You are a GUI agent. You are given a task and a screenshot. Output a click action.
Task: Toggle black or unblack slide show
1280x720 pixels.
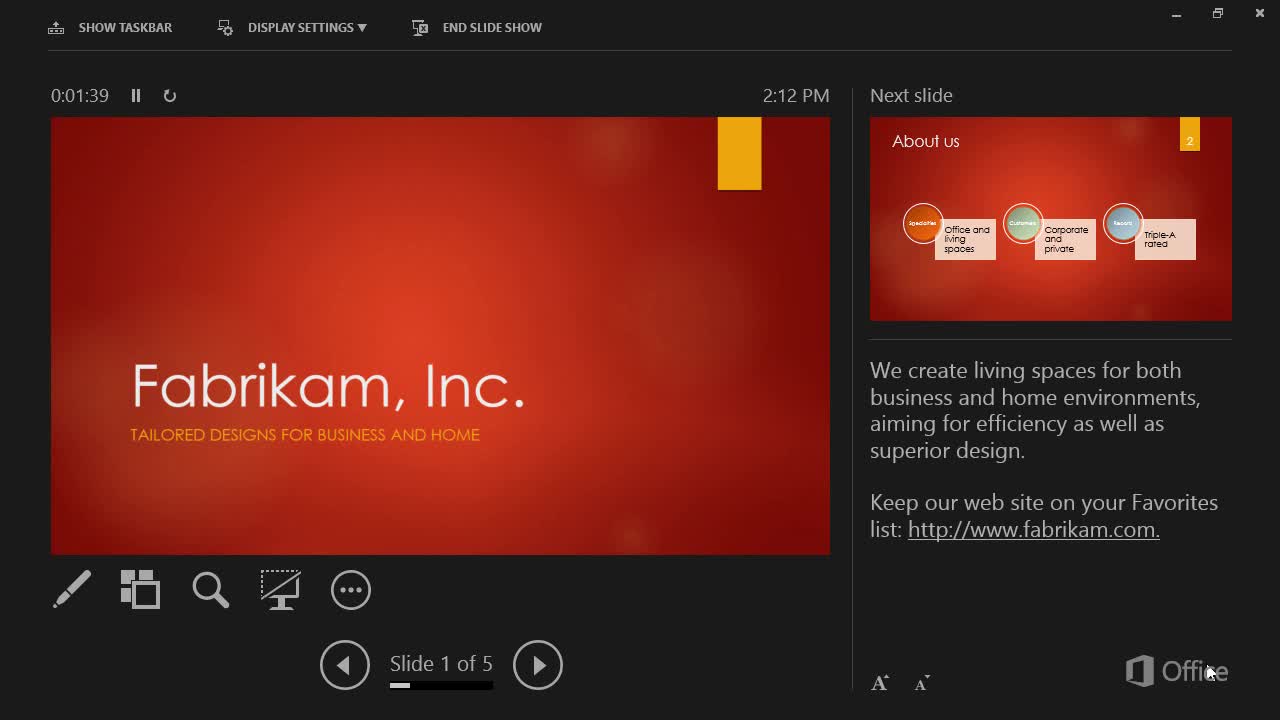tap(280, 590)
